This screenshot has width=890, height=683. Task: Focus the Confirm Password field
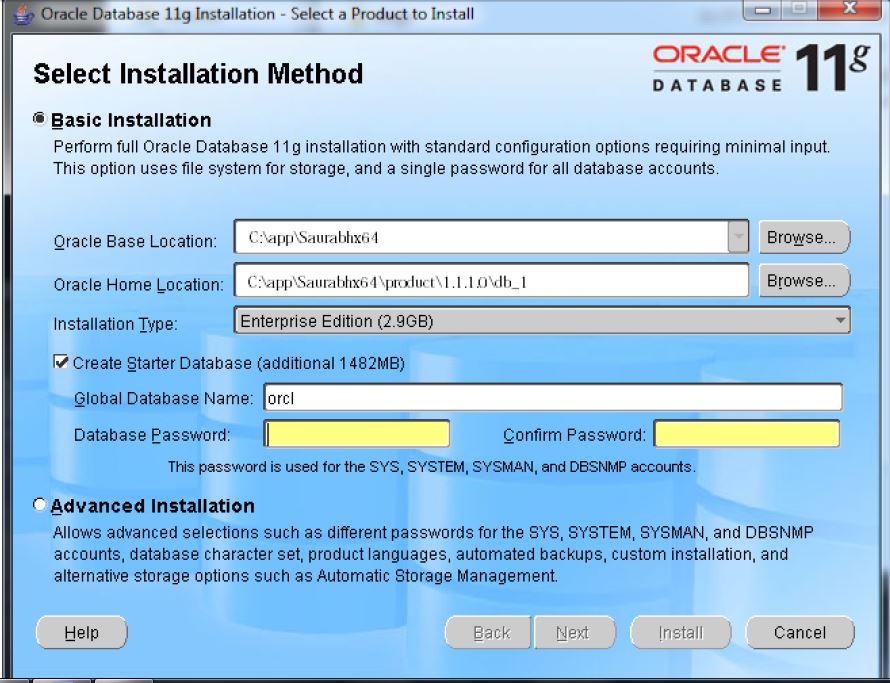746,434
